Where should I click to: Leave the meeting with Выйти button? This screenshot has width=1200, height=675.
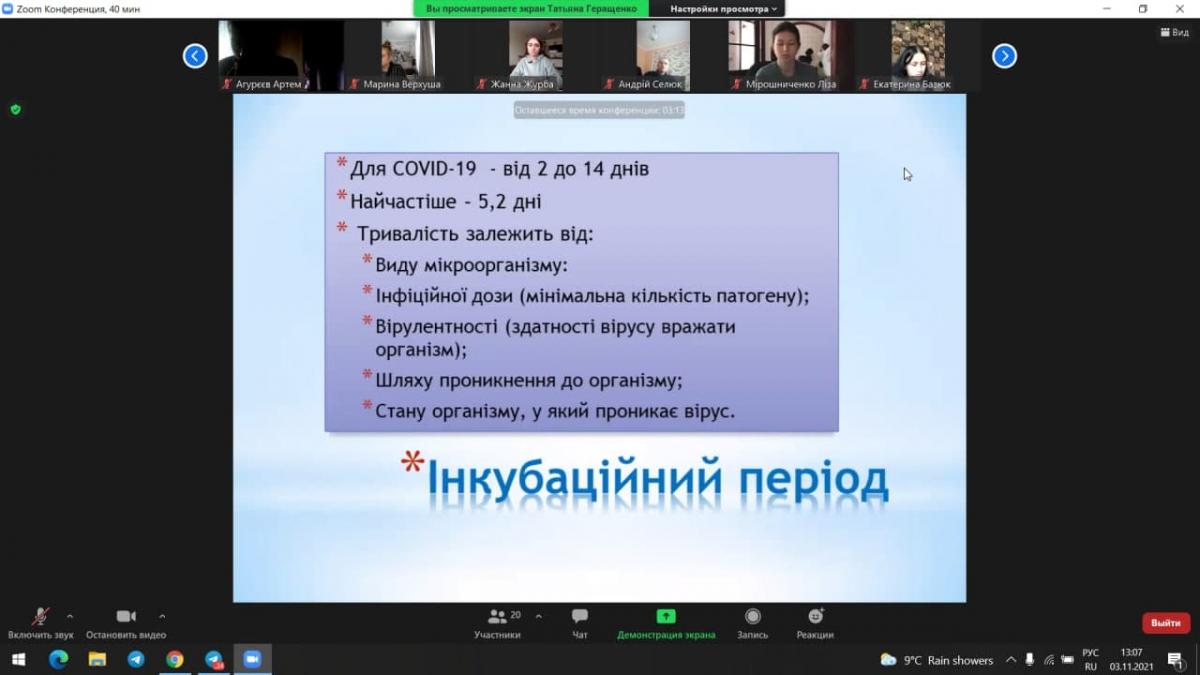point(1166,623)
